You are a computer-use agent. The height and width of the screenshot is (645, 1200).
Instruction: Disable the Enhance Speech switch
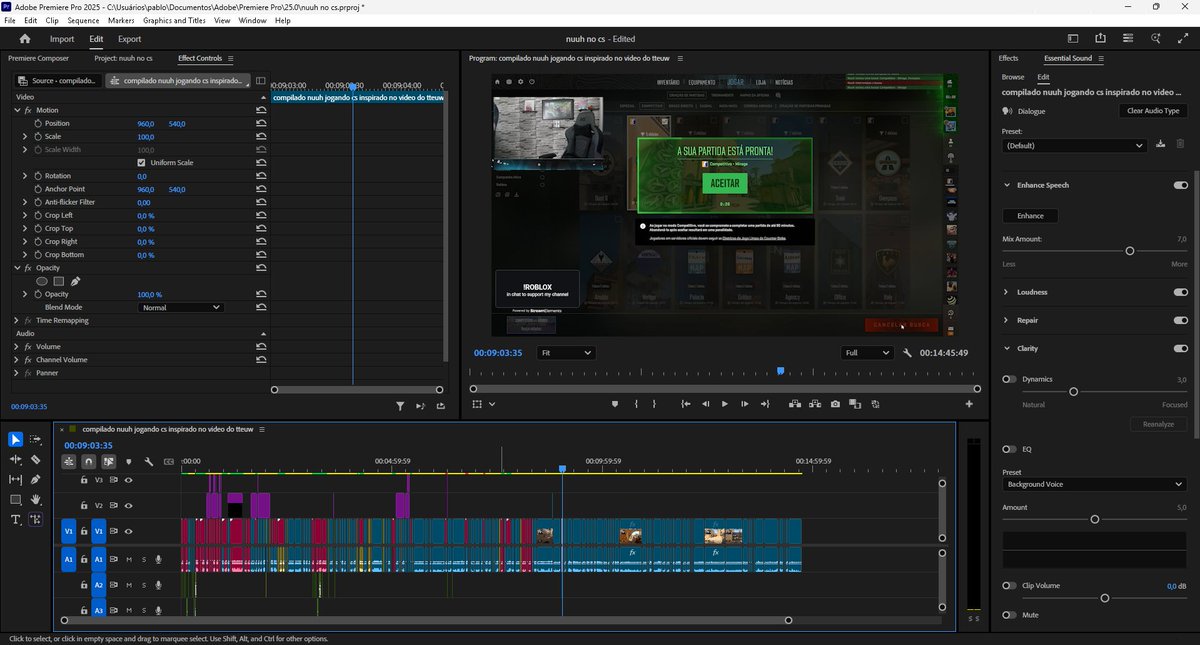[x=1181, y=185]
